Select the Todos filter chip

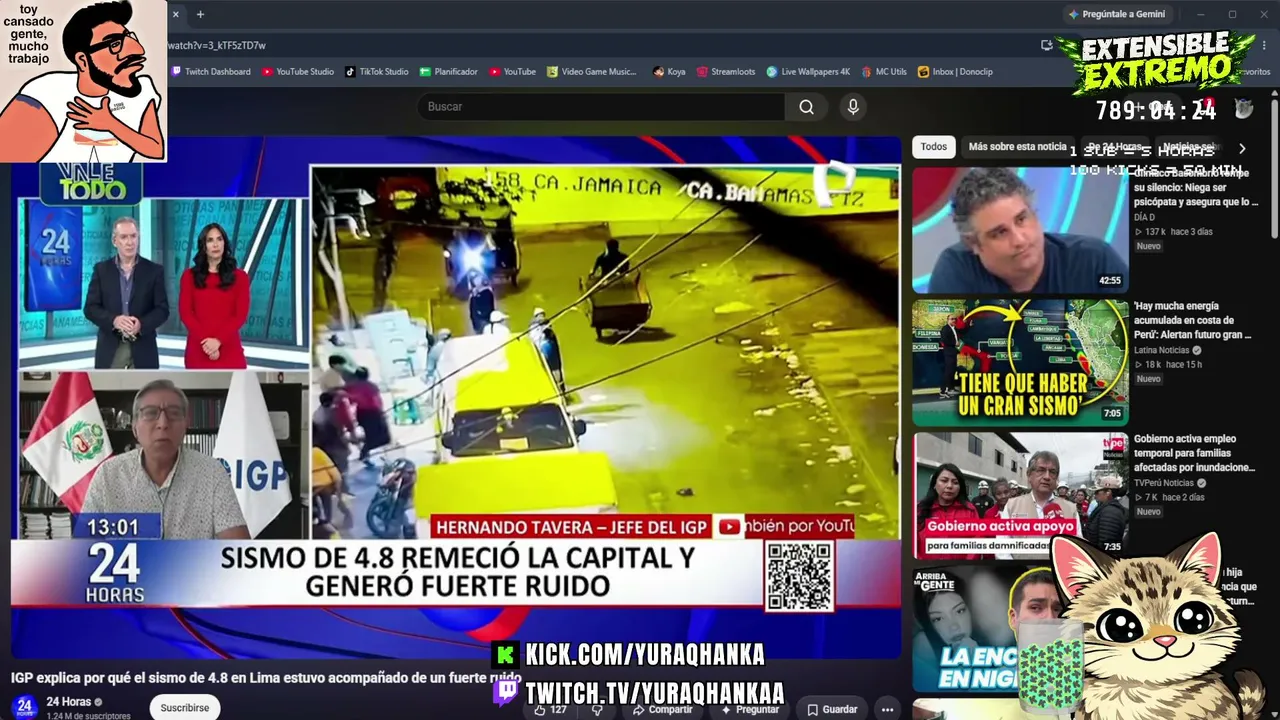[934, 147]
